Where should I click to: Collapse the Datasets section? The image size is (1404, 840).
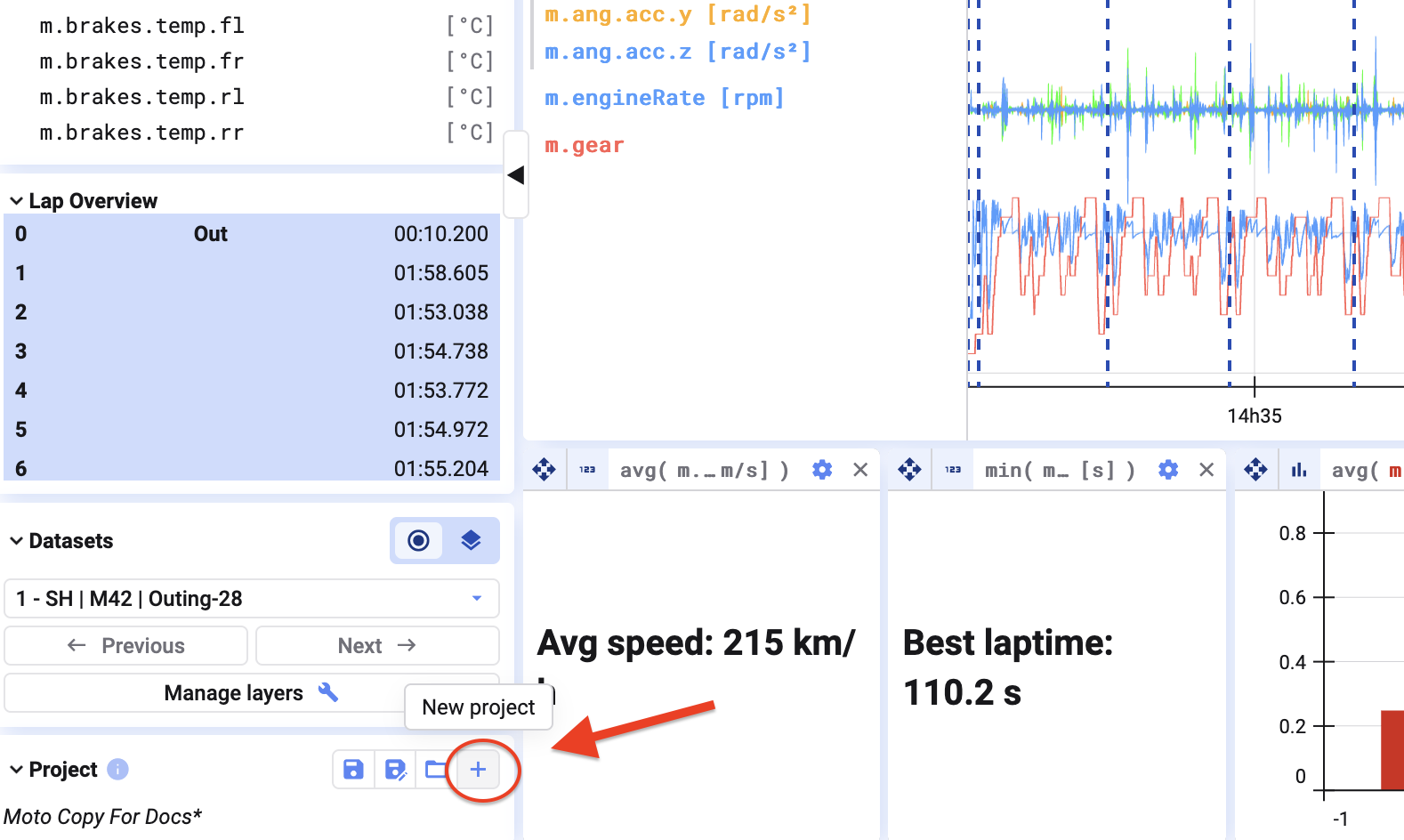tap(16, 541)
